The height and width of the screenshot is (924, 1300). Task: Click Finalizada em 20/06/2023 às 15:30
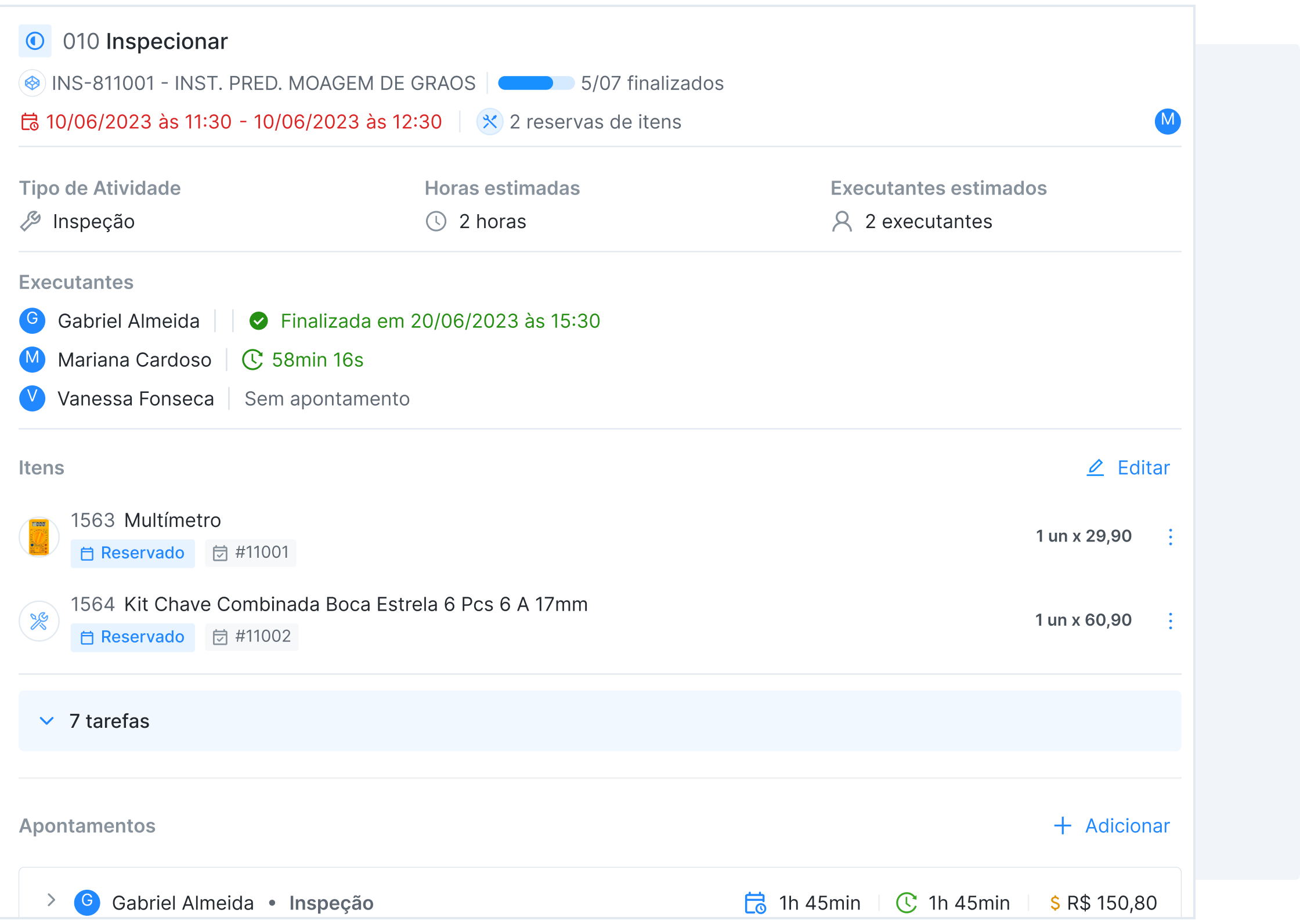pyautogui.click(x=440, y=321)
